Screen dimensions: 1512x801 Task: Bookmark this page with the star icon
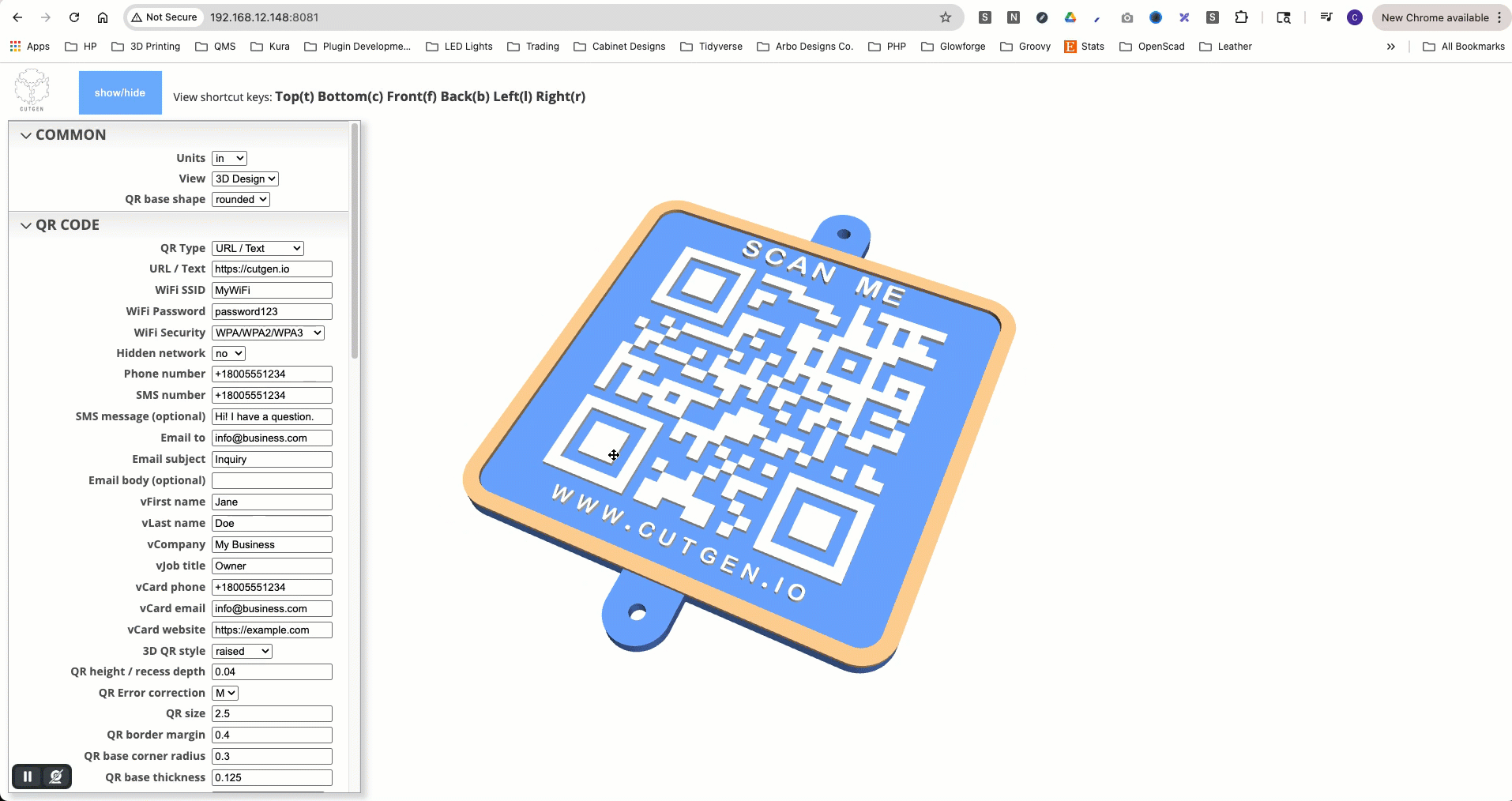tap(946, 17)
